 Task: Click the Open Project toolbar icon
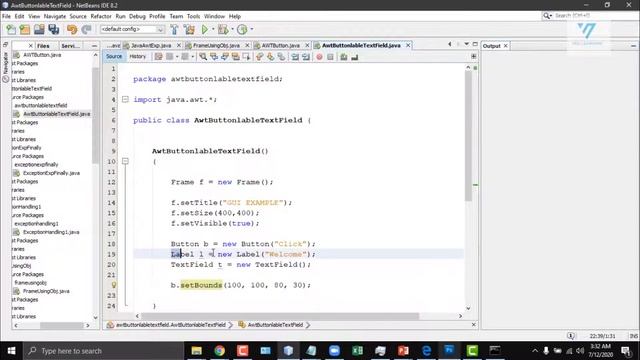39,29
